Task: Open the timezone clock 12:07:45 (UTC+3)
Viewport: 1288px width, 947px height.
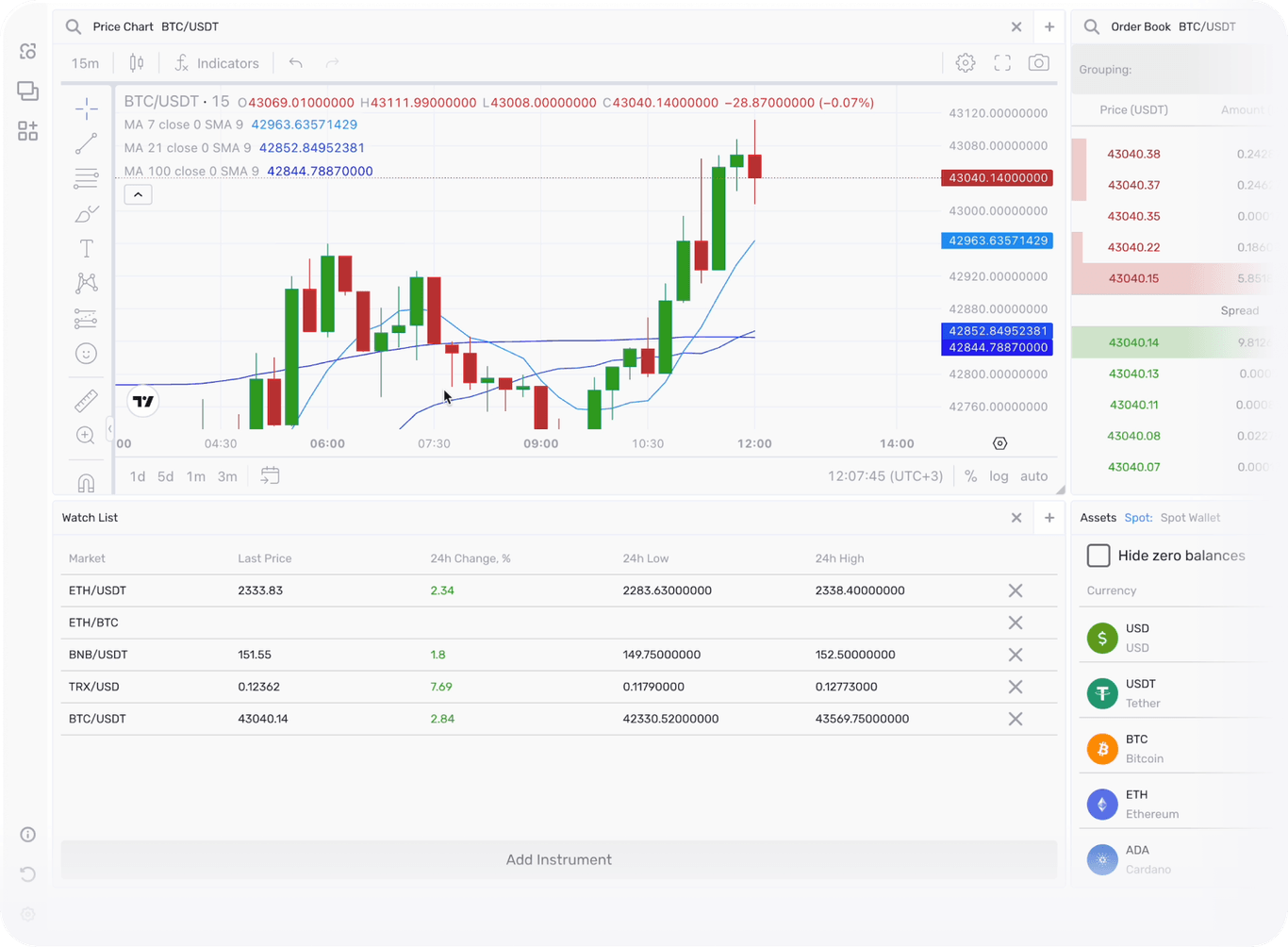Action: (x=885, y=476)
